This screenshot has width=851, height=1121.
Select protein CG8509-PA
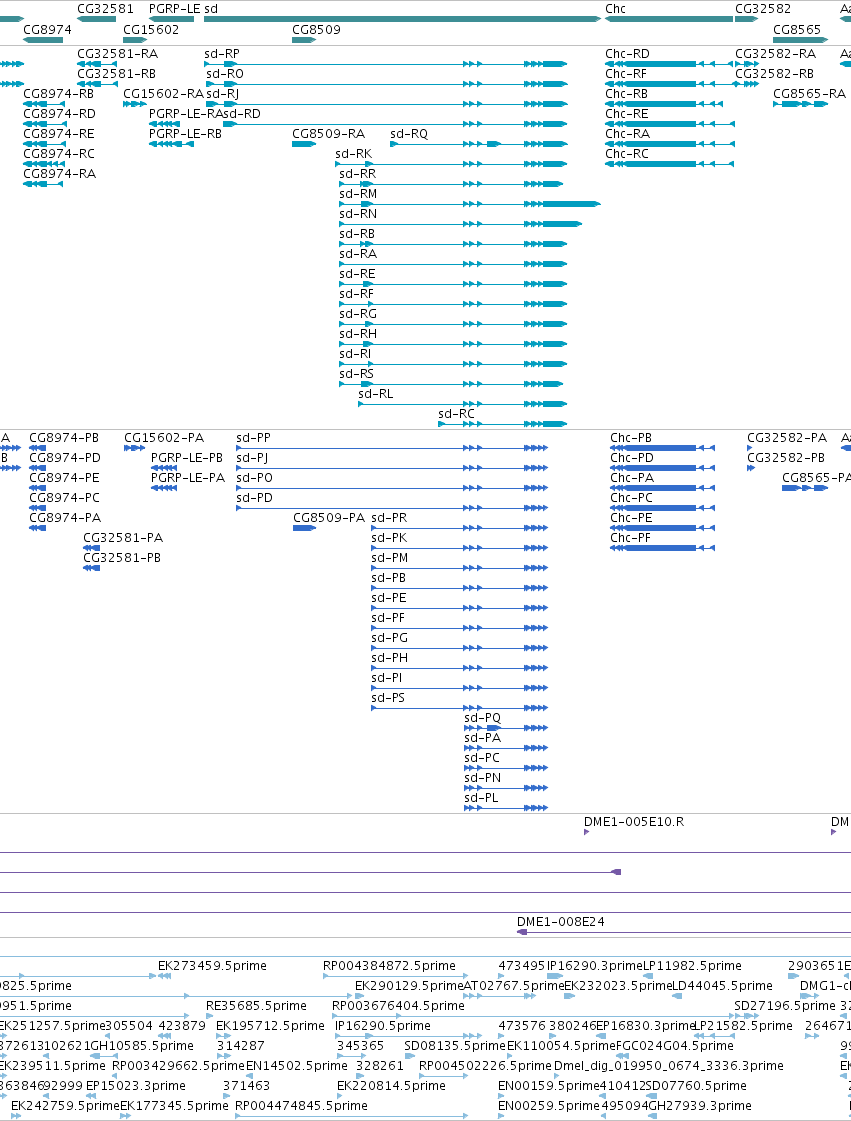point(305,528)
